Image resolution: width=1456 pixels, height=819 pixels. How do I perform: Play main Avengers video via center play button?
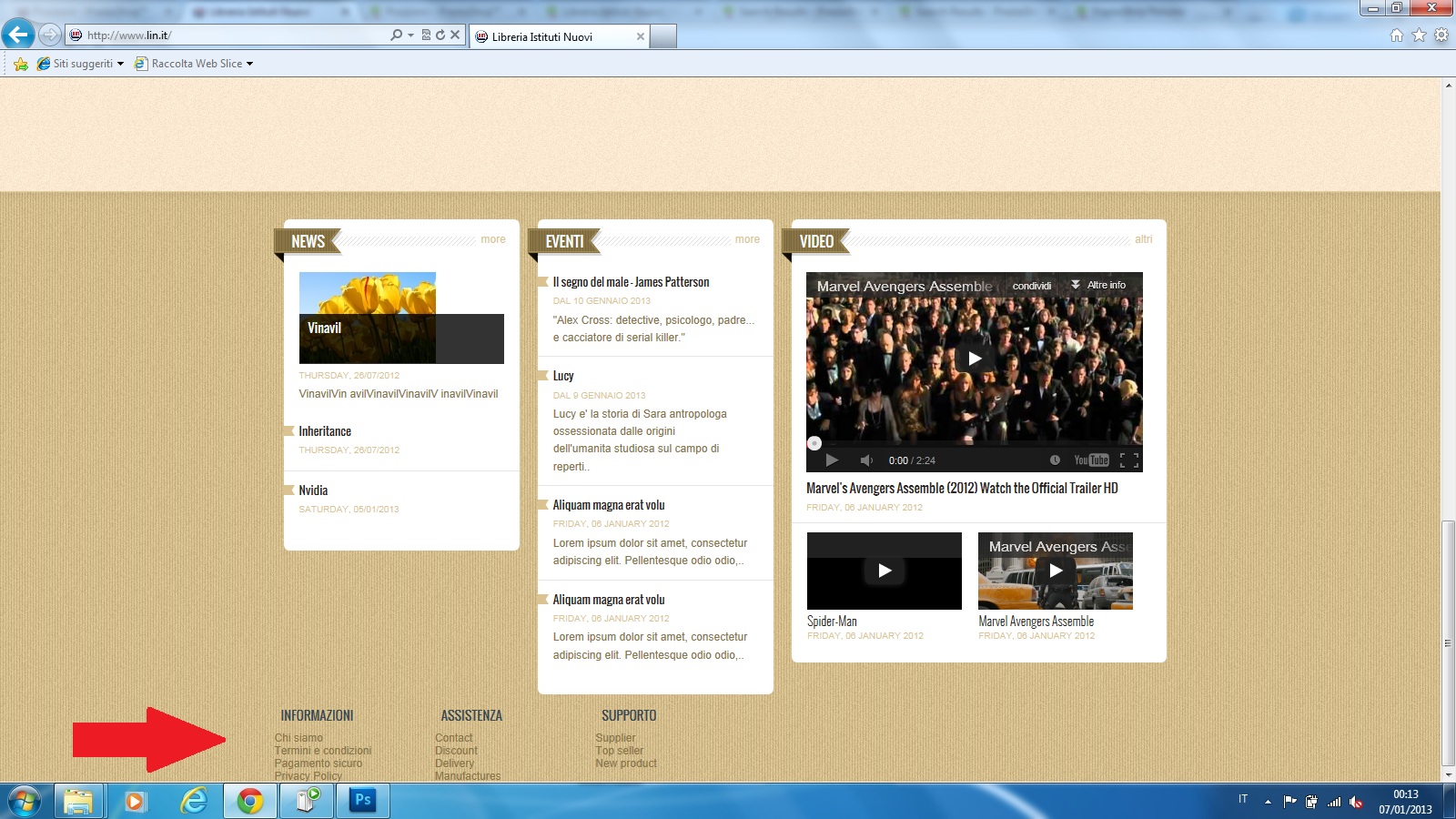975,359
